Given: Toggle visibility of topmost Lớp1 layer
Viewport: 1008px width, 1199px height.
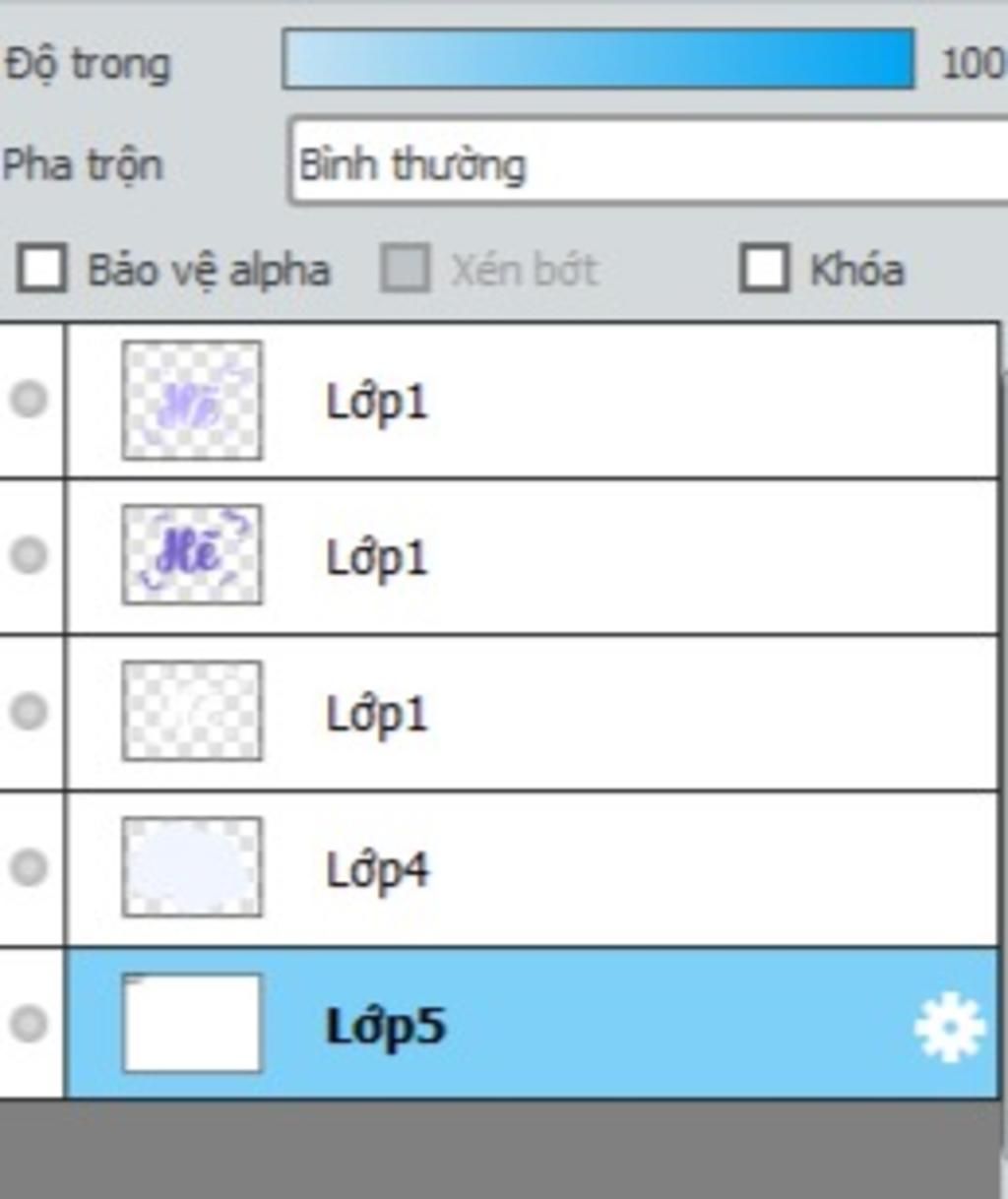Looking at the screenshot, I should pyautogui.click(x=29, y=399).
